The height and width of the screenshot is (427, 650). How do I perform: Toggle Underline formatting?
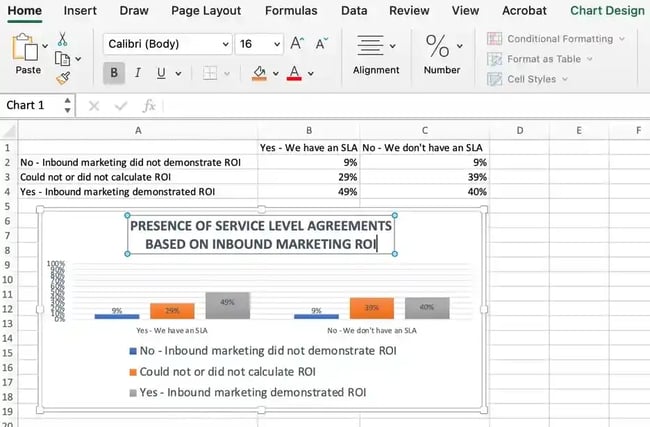[x=161, y=73]
